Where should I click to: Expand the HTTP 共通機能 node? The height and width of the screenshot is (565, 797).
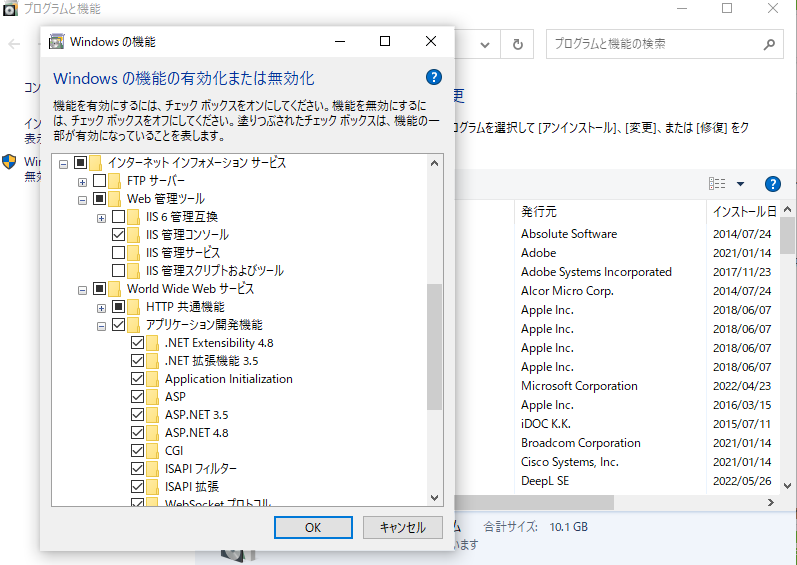point(101,308)
